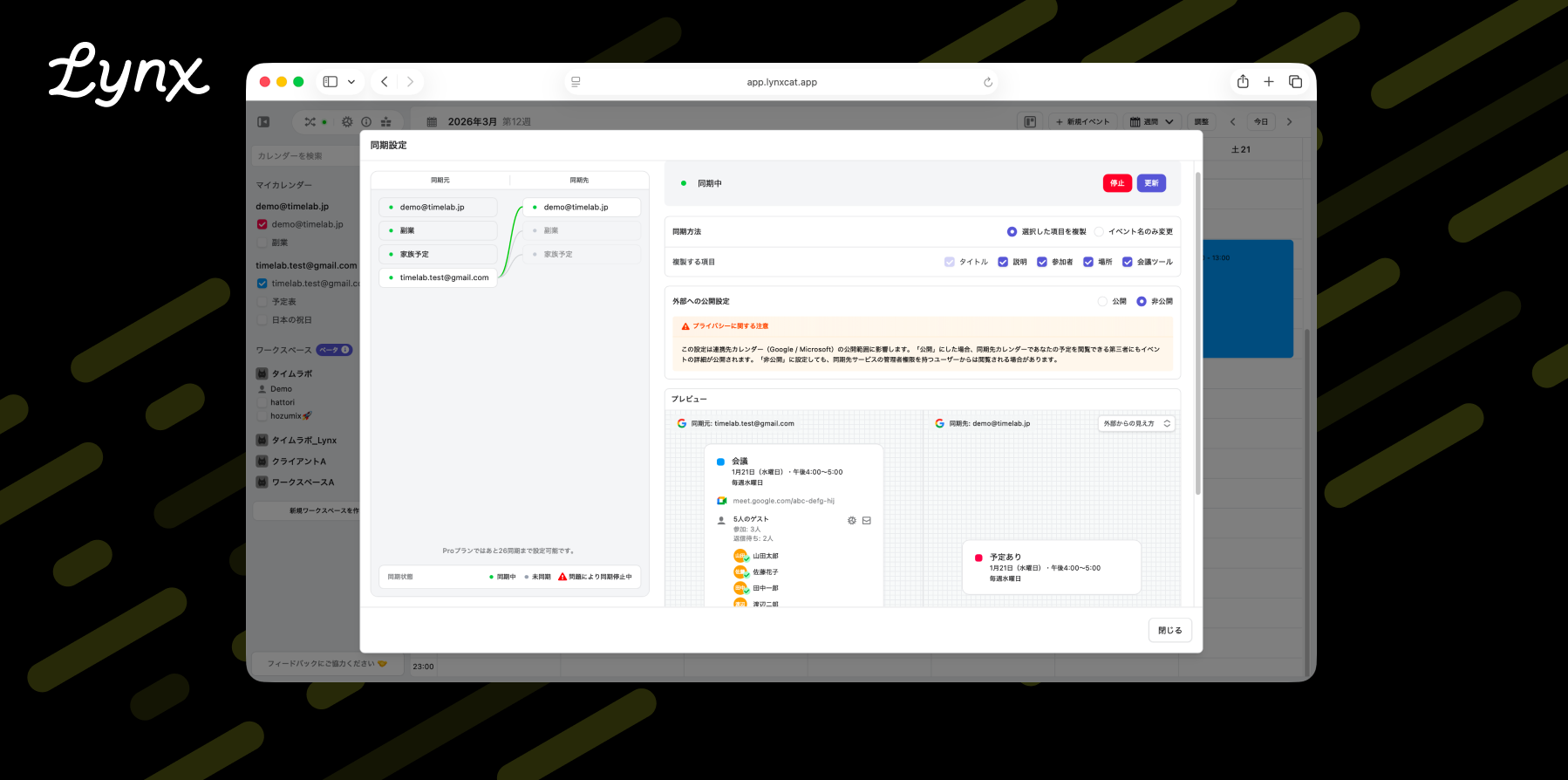Jump to today with 今日 button
This screenshot has height=780, width=1568.
tap(1261, 122)
